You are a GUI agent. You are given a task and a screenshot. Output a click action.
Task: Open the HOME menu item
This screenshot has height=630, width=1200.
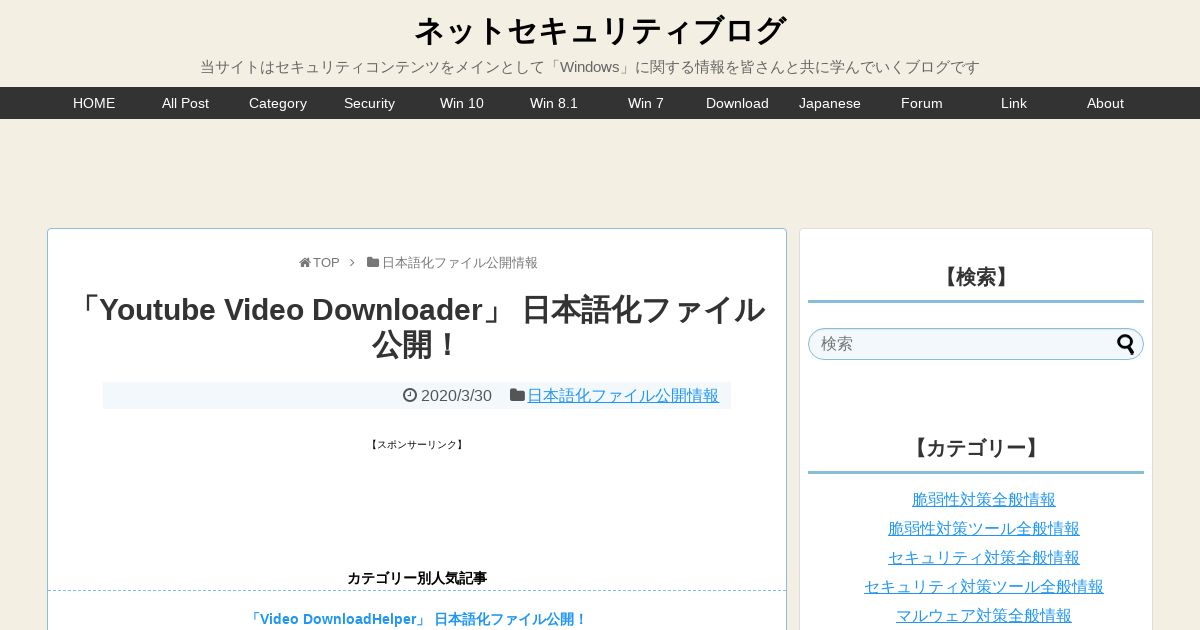click(x=94, y=103)
